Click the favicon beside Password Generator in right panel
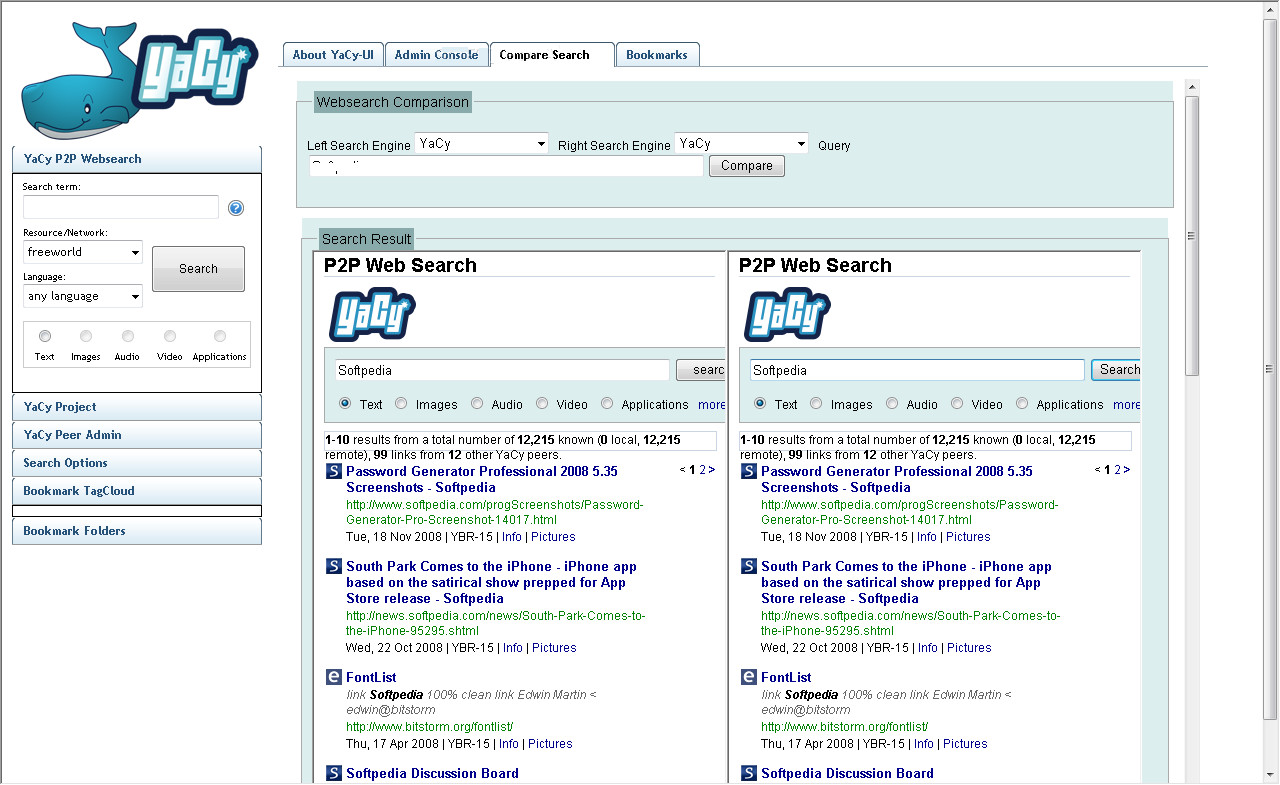 (x=749, y=471)
